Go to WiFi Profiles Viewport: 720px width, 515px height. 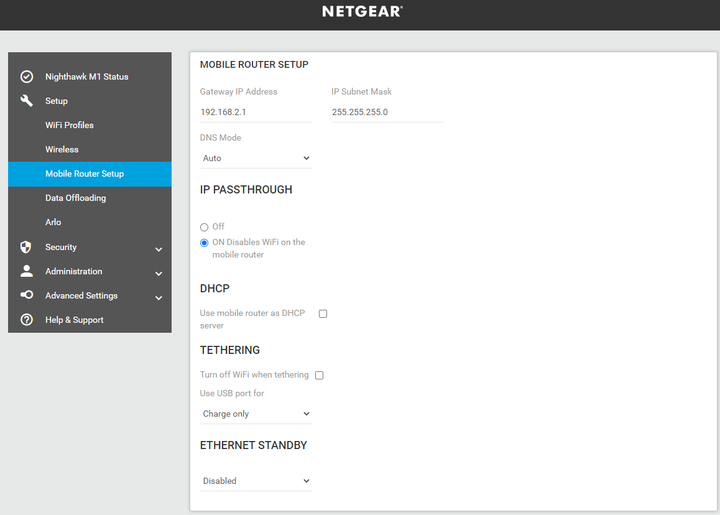click(69, 125)
